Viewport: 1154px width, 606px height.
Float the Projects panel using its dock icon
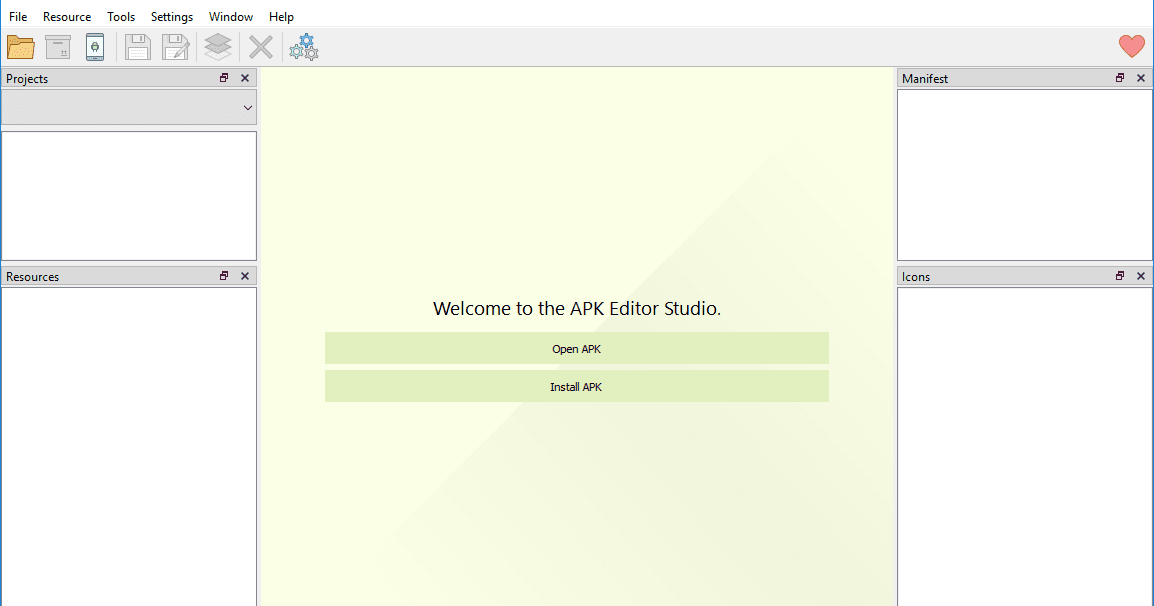pos(223,77)
